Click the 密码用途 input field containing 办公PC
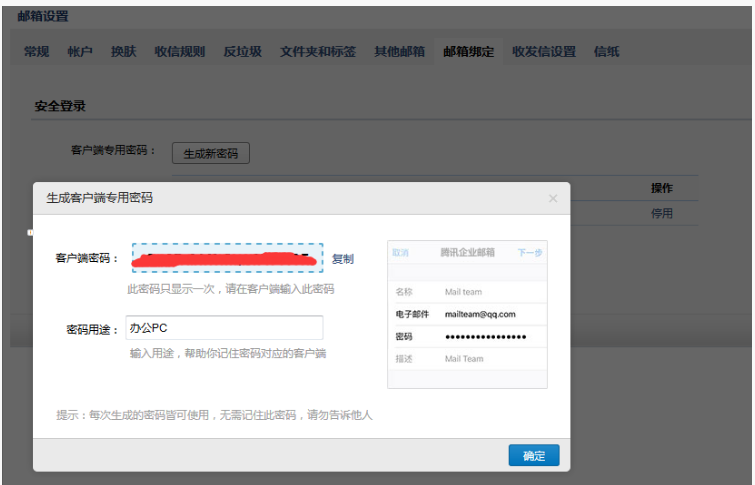 (224, 328)
